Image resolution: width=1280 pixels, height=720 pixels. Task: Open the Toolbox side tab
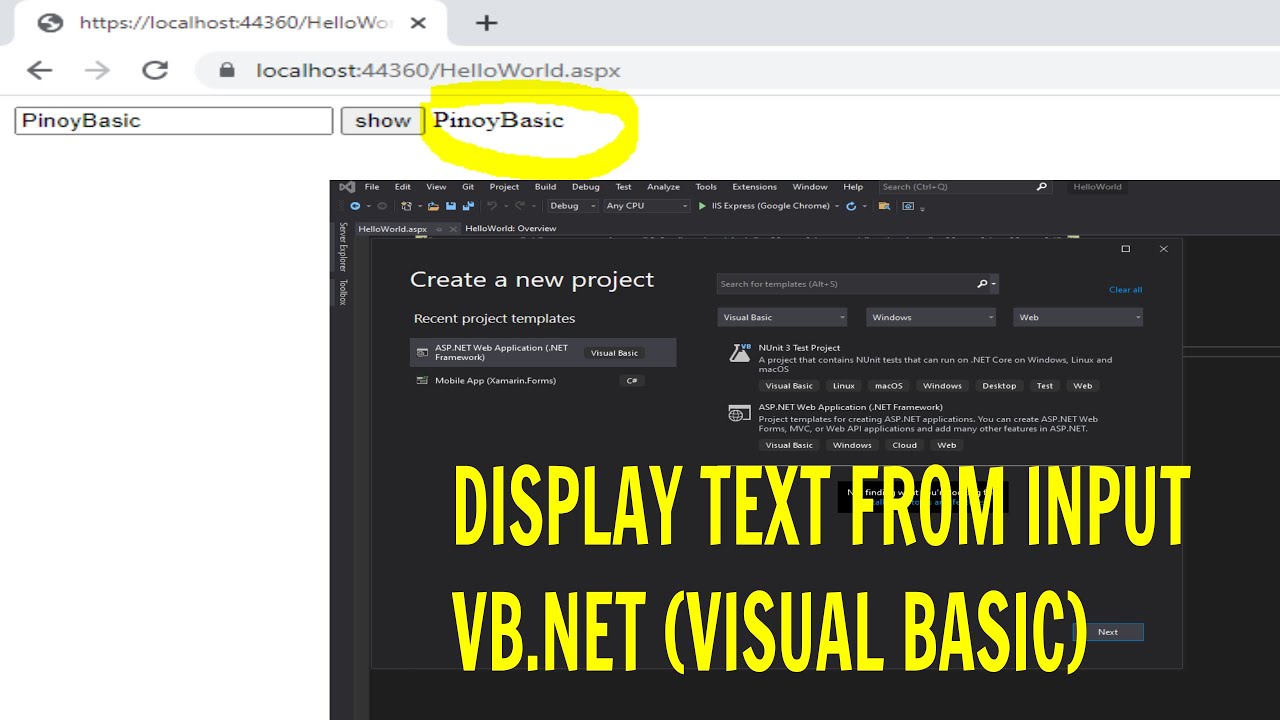click(342, 292)
